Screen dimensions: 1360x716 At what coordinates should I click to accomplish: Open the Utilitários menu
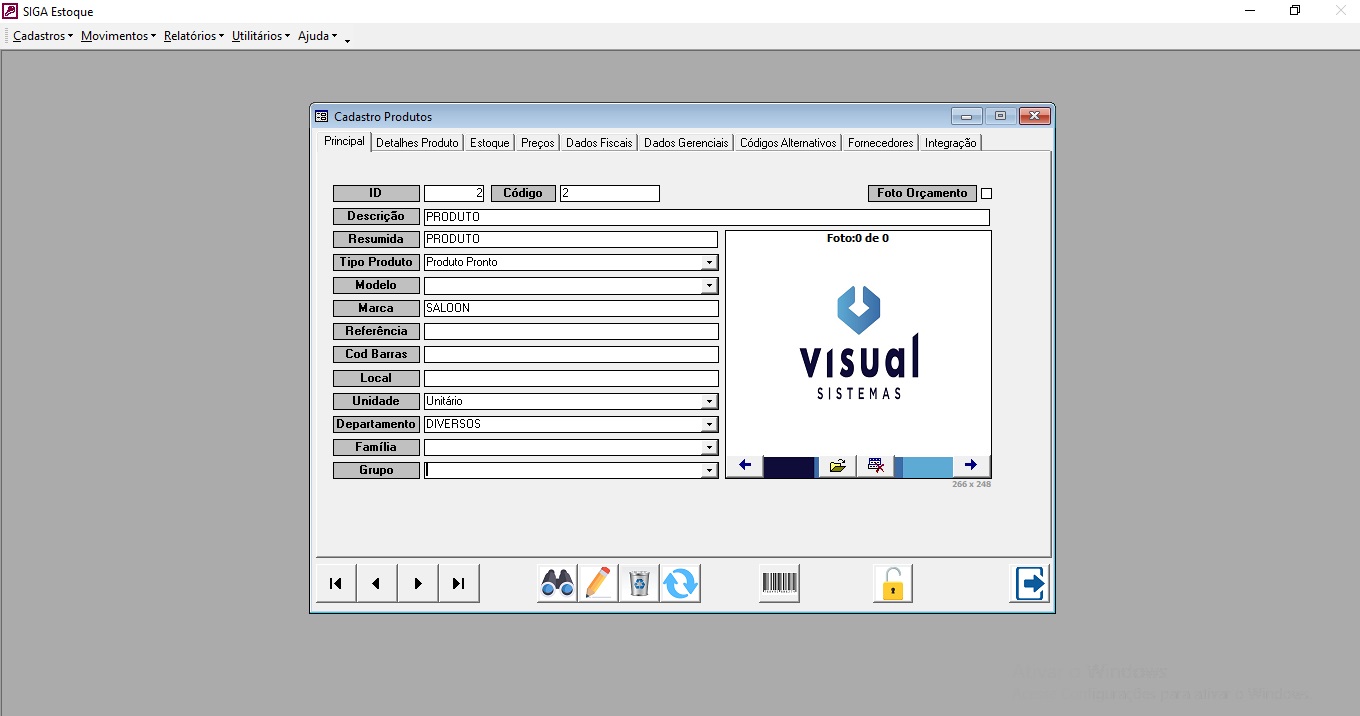click(261, 36)
